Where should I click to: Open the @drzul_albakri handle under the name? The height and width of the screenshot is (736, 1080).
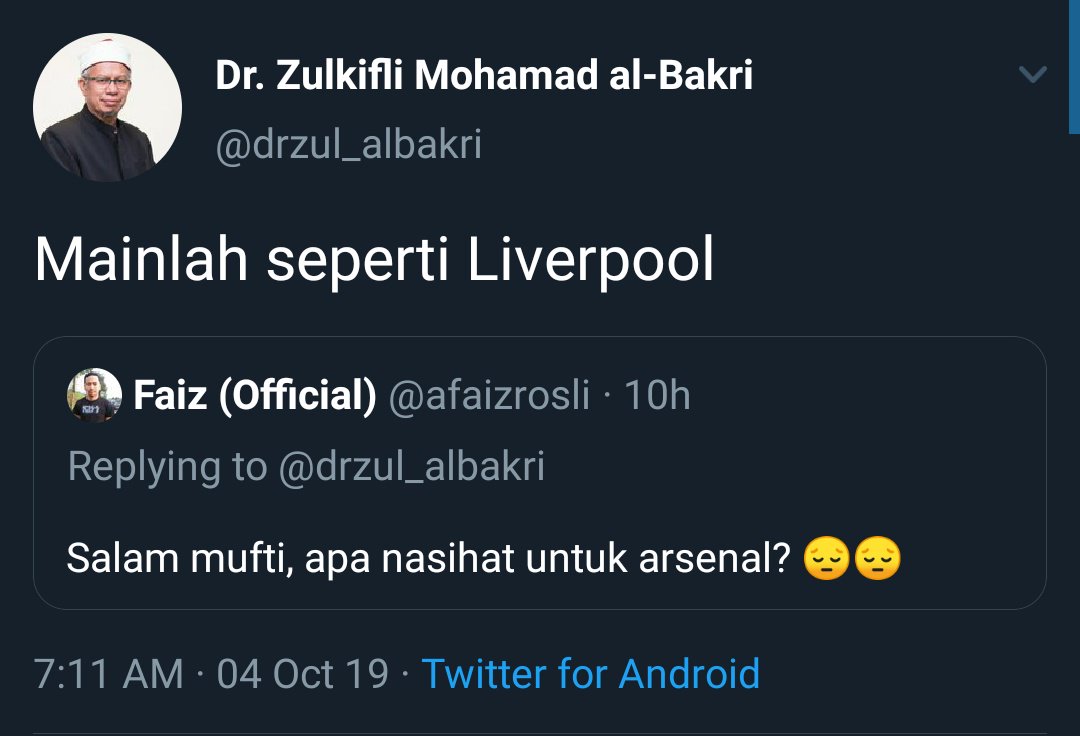pyautogui.click(x=349, y=145)
